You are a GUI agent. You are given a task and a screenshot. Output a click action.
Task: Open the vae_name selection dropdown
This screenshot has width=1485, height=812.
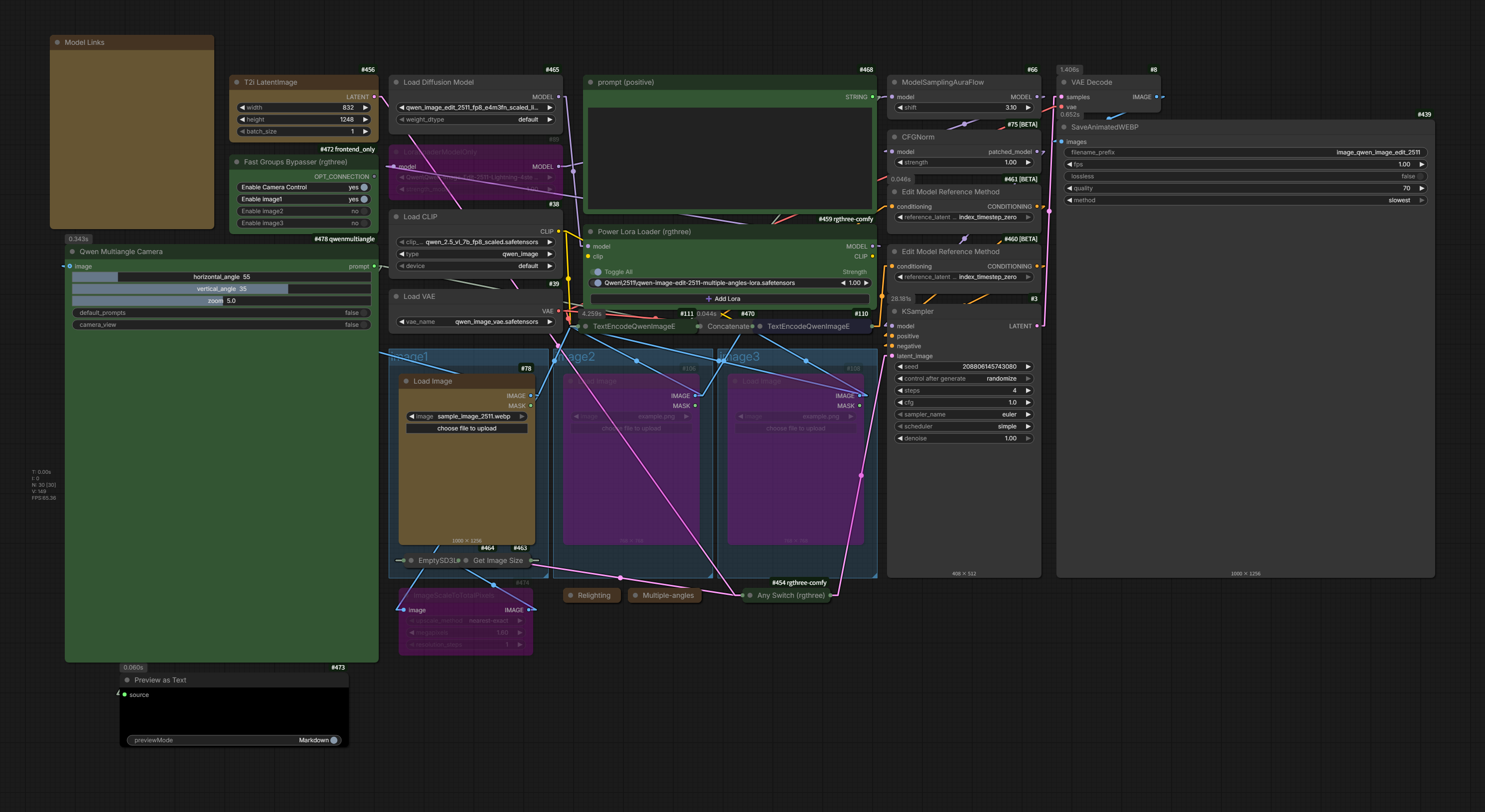(475, 322)
